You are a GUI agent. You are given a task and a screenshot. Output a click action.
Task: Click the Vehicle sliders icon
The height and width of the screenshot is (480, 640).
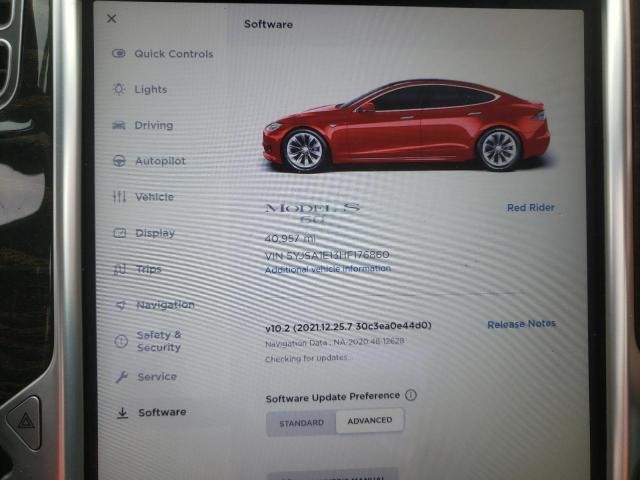[119, 197]
